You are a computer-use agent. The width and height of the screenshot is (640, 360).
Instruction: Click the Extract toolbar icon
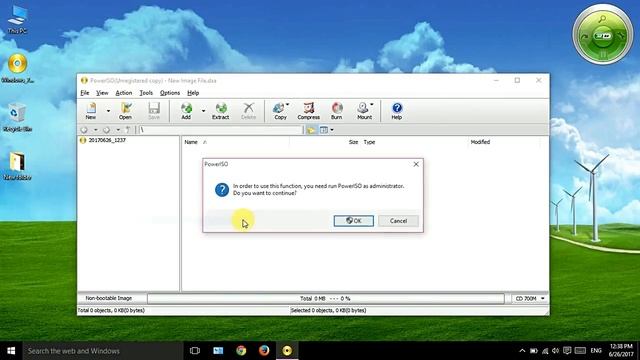(x=220, y=111)
